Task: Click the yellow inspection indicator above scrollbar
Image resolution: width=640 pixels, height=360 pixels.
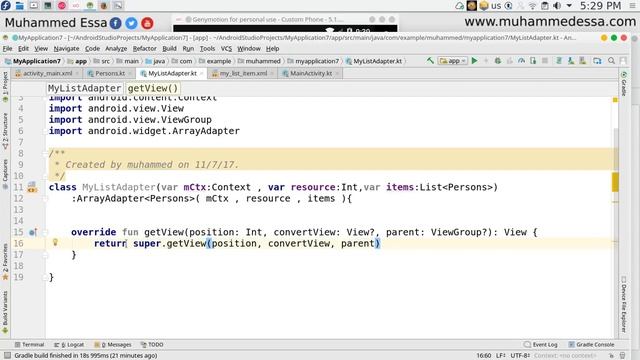Action: [615, 100]
